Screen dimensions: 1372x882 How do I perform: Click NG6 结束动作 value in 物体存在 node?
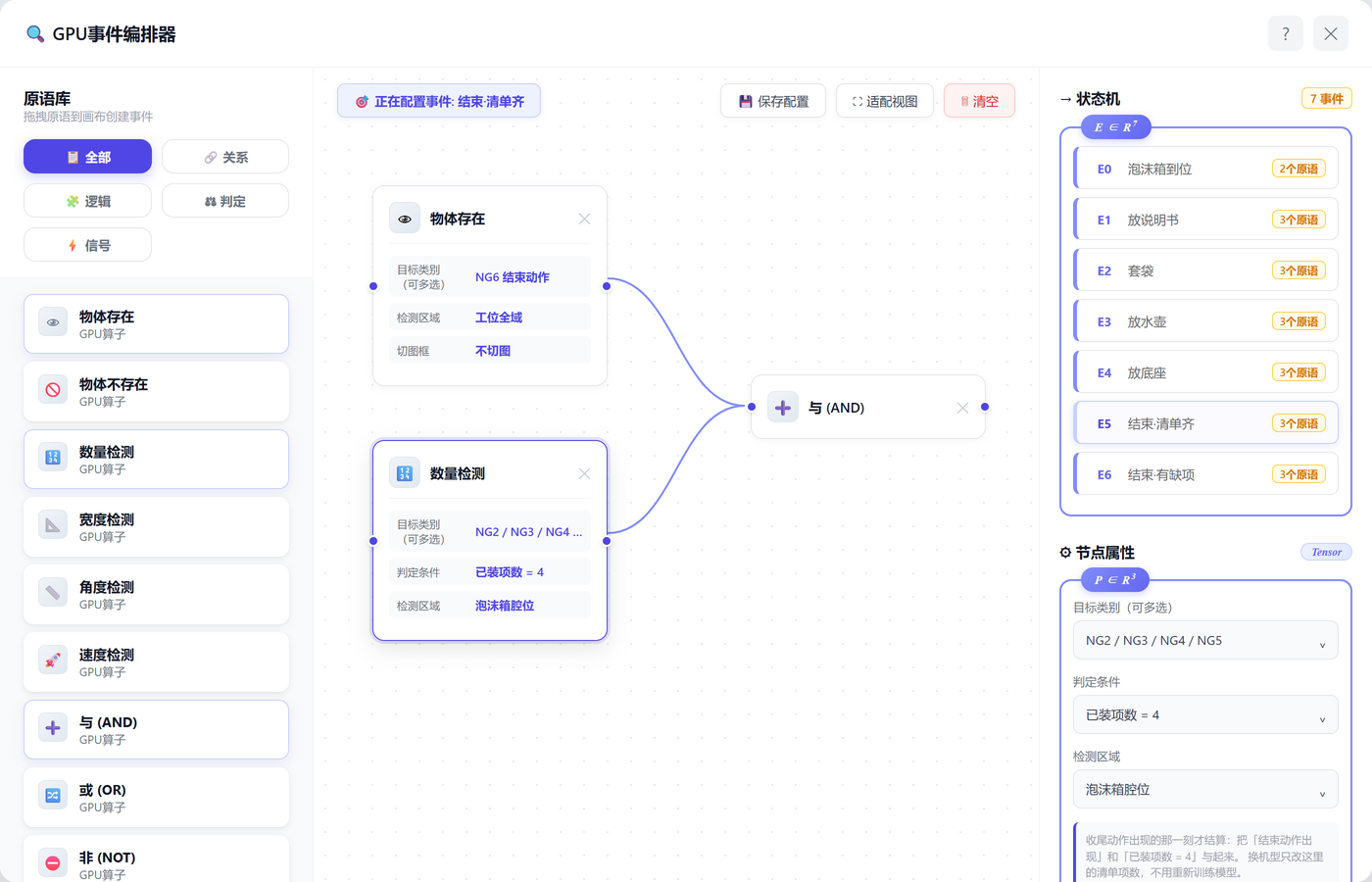tap(513, 277)
